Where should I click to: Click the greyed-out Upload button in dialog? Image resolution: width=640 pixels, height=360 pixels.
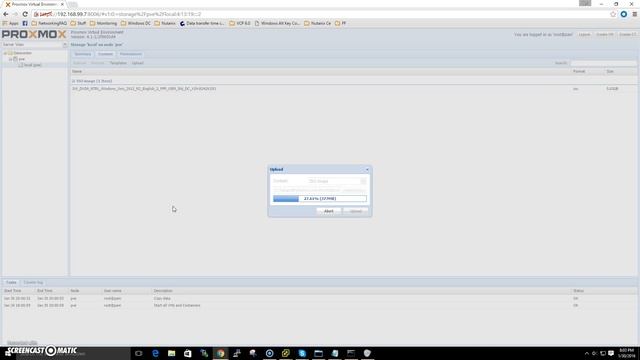[x=356, y=211]
